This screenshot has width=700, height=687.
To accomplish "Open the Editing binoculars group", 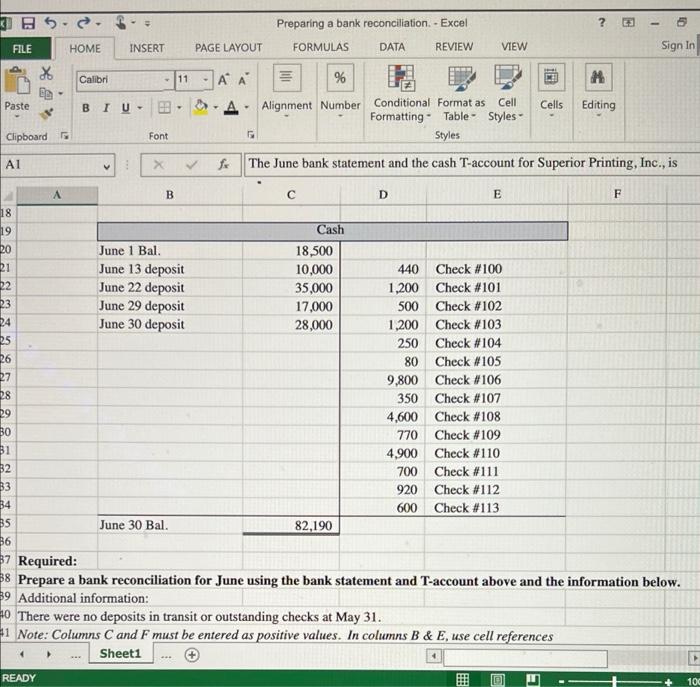I will (x=599, y=92).
